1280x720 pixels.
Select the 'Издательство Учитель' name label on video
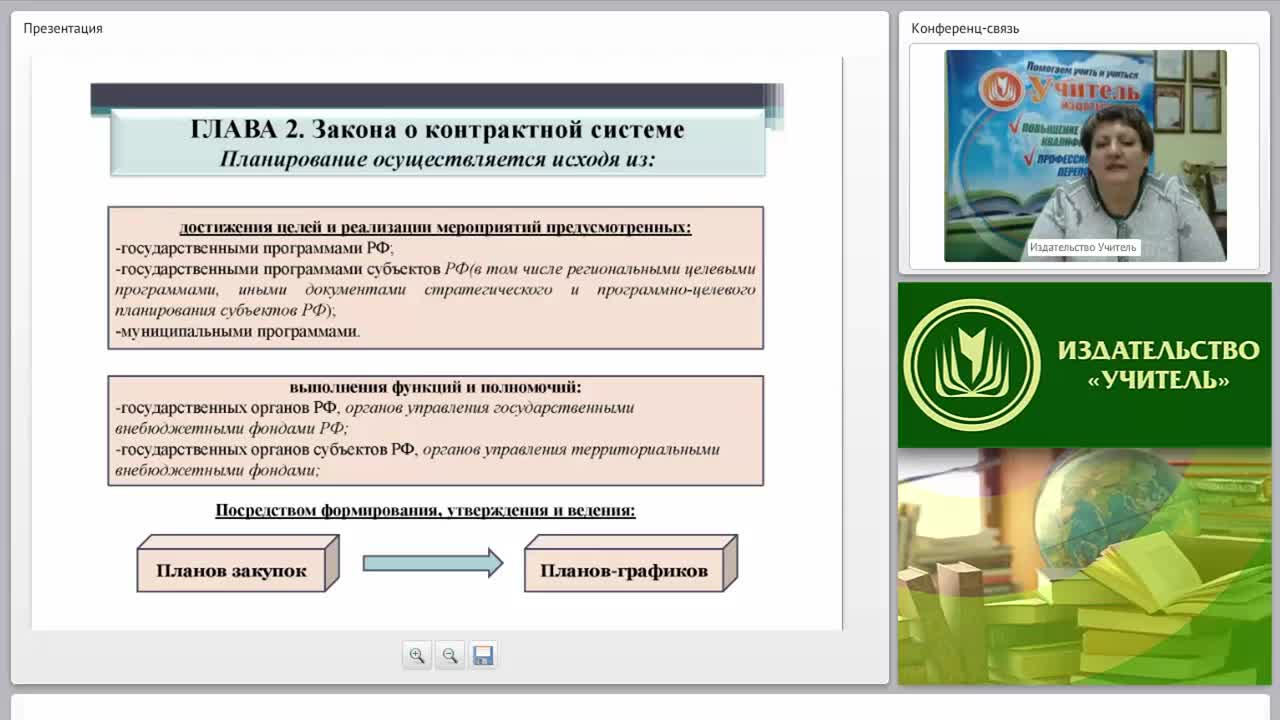pos(1083,248)
